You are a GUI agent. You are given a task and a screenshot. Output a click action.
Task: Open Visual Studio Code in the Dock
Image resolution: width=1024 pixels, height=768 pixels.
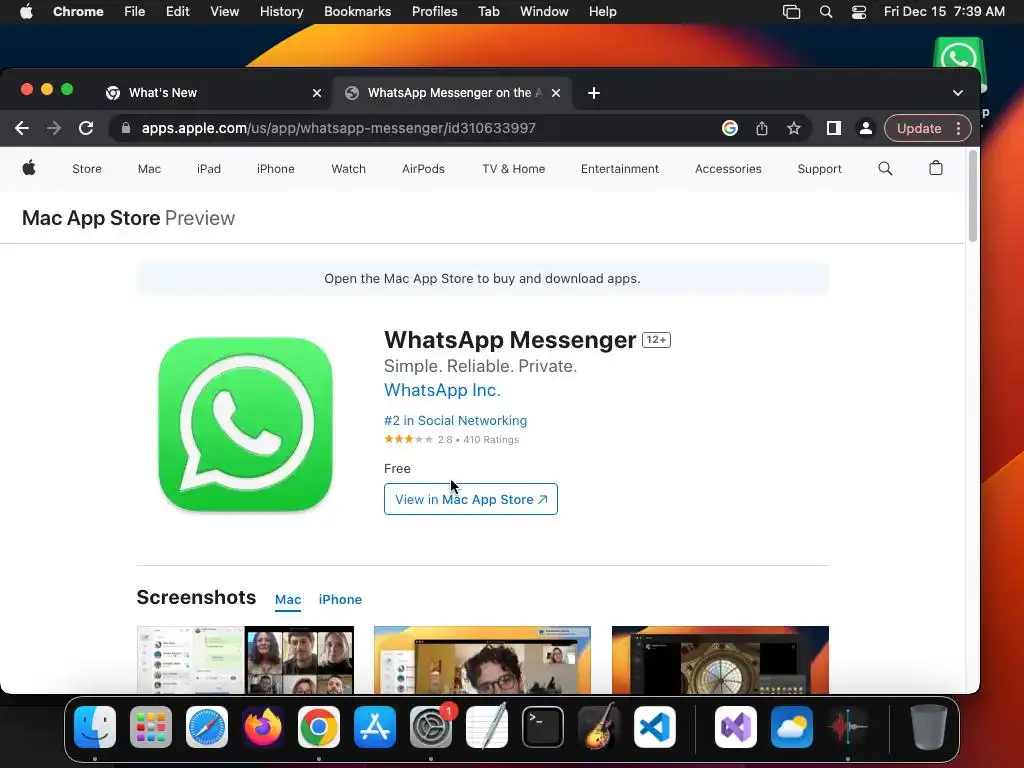coord(655,727)
